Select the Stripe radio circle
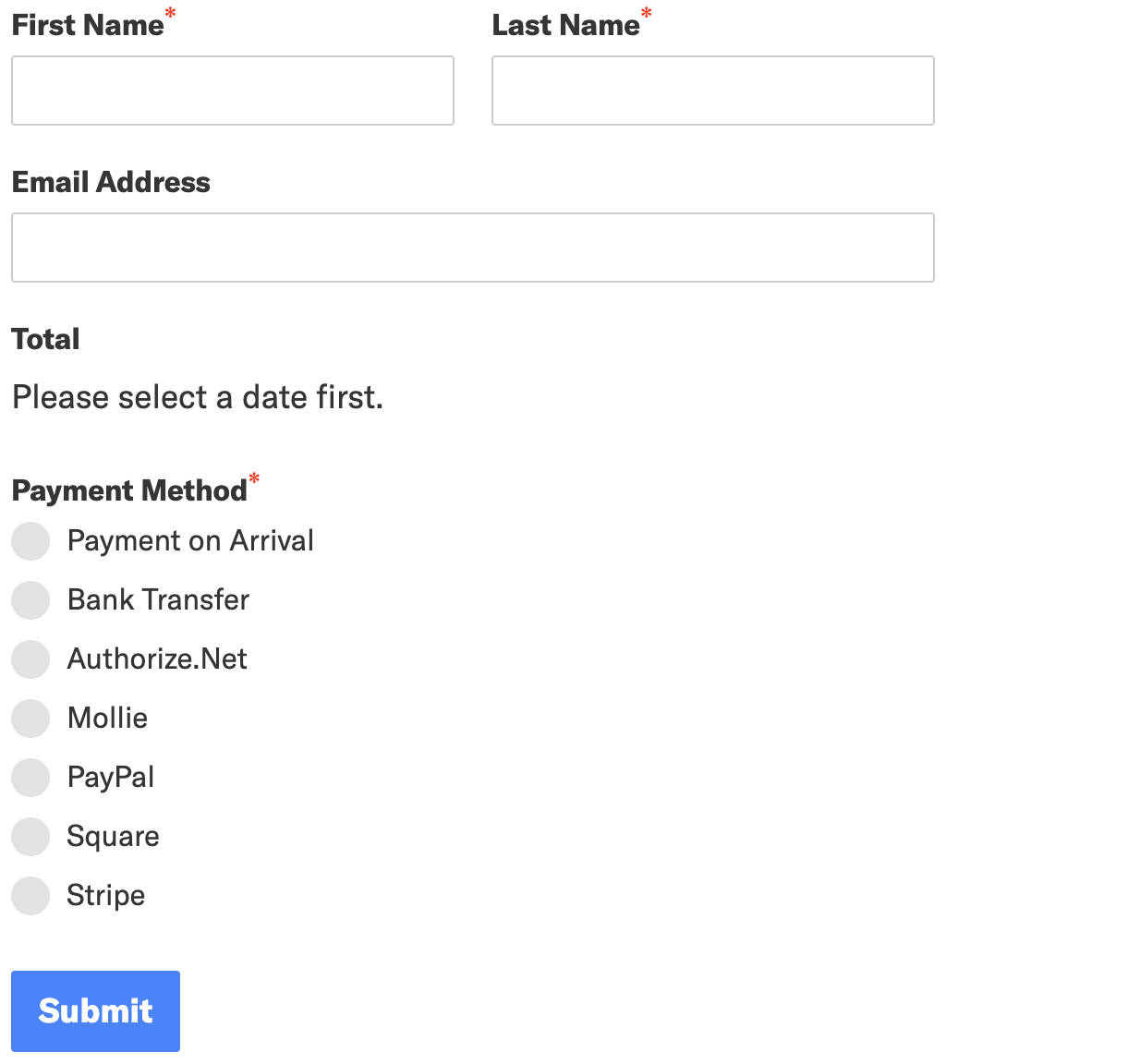Image resolution: width=1140 pixels, height=1064 pixels. pos(30,896)
